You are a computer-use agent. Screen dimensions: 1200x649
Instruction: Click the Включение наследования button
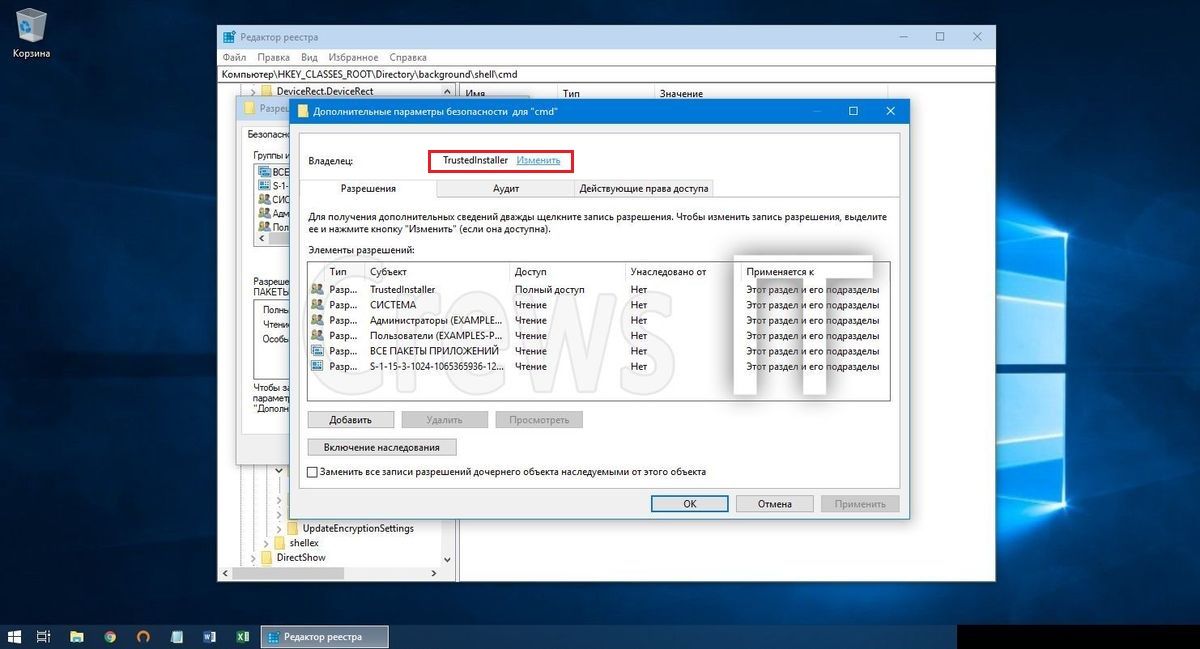[x=382, y=447]
